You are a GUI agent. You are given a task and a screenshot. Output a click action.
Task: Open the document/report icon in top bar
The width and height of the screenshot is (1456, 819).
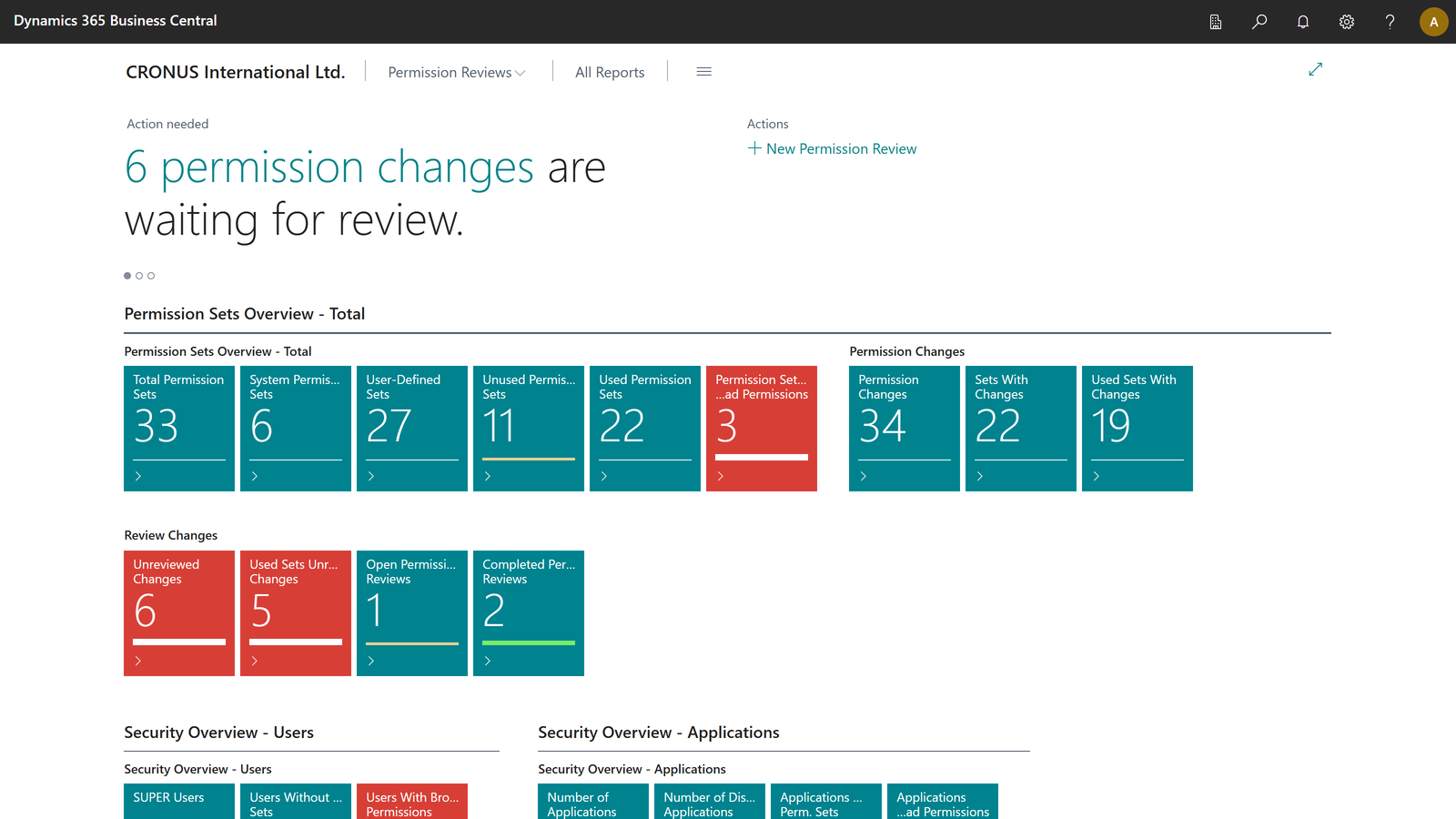coord(1216,22)
